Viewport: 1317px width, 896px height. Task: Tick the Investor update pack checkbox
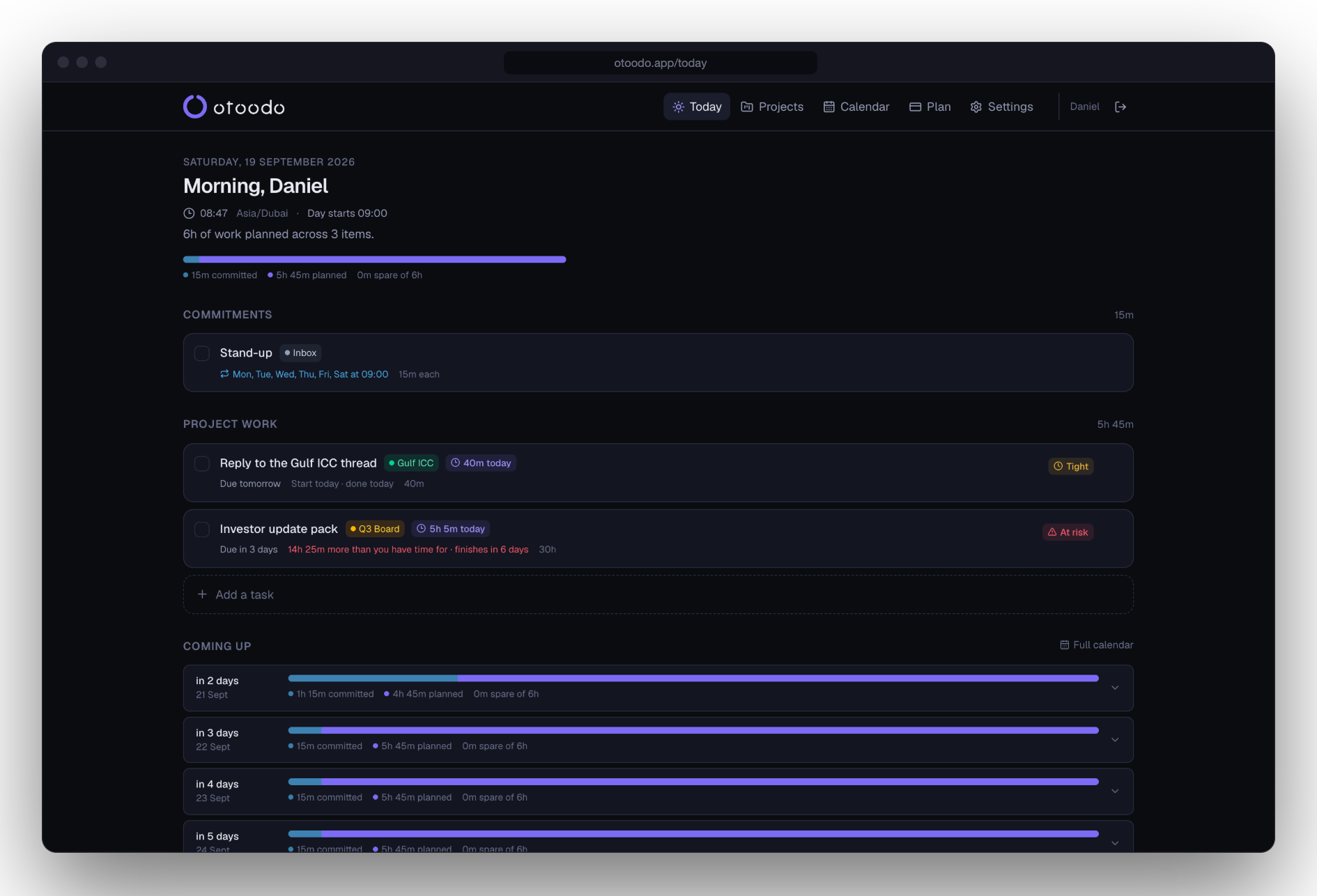[x=202, y=530]
